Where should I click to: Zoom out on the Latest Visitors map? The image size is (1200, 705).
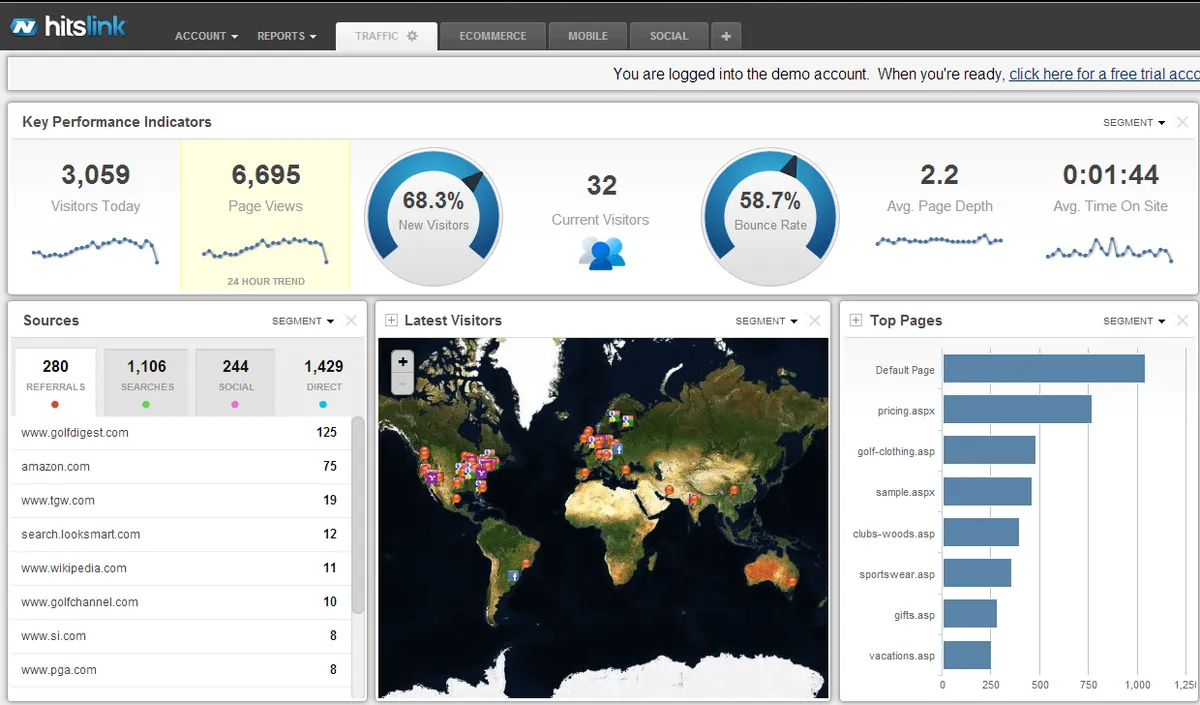click(x=402, y=384)
